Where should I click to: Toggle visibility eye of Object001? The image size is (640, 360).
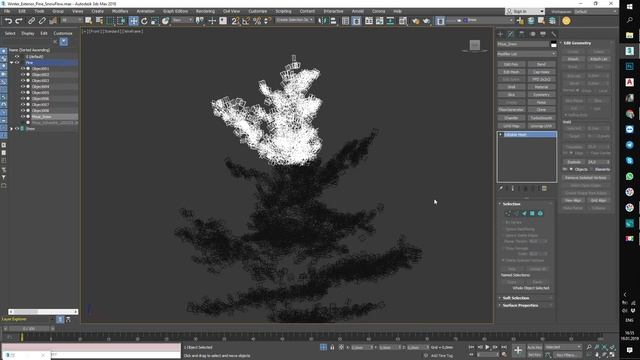pyautogui.click(x=23, y=69)
